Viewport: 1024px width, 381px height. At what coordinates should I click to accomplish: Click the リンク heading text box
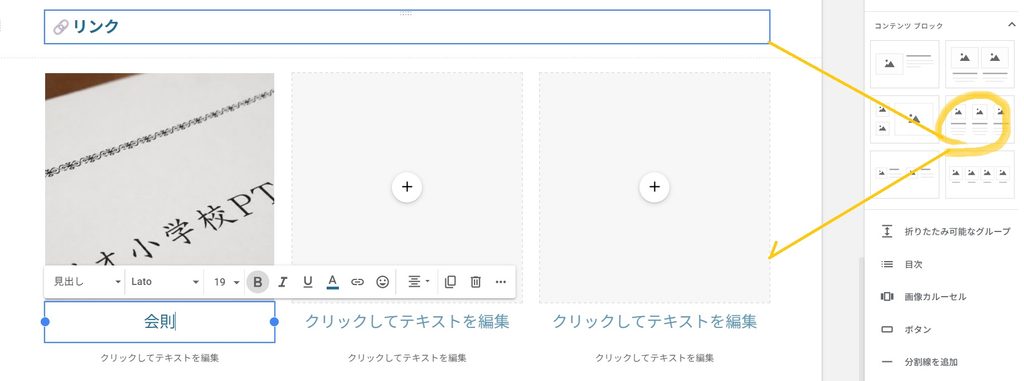[407, 27]
